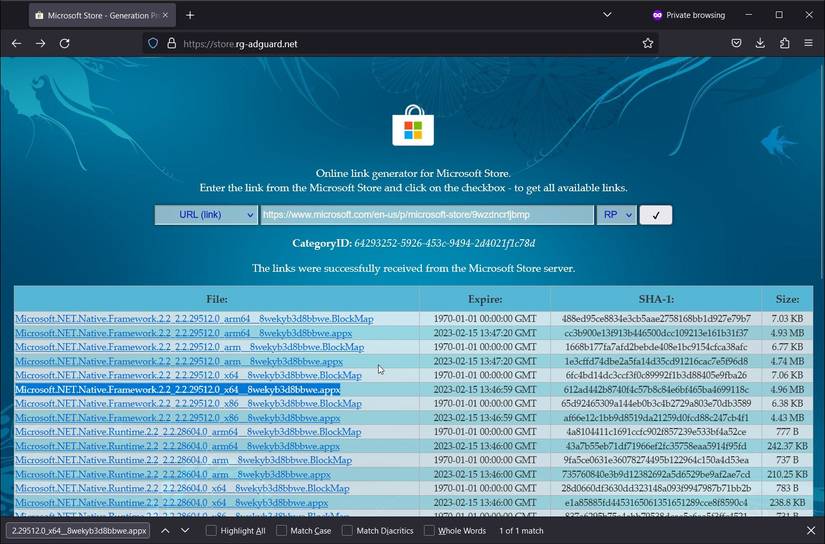This screenshot has width=825, height=544.
Task: Download Runtime 2.2.28604.0 arm appx link
Action: pyautogui.click(x=173, y=474)
